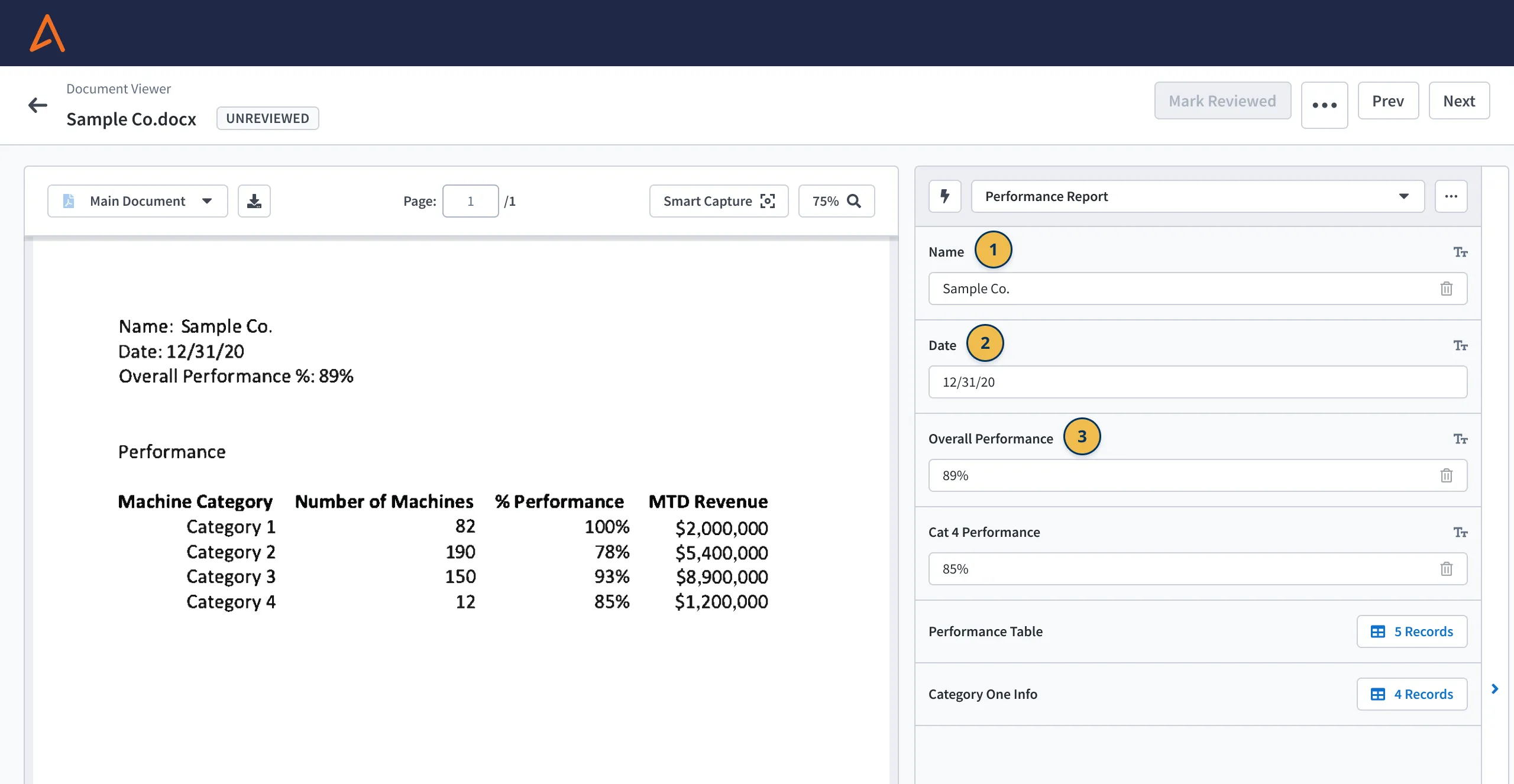Delete the Name field value with its trash icon
Viewport: 1514px width, 784px height.
click(x=1447, y=289)
